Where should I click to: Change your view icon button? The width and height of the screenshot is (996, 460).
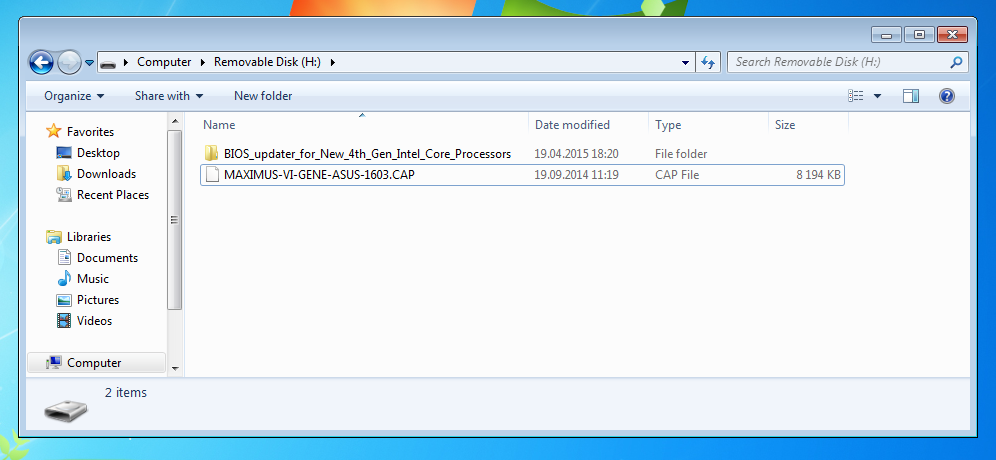tap(856, 96)
